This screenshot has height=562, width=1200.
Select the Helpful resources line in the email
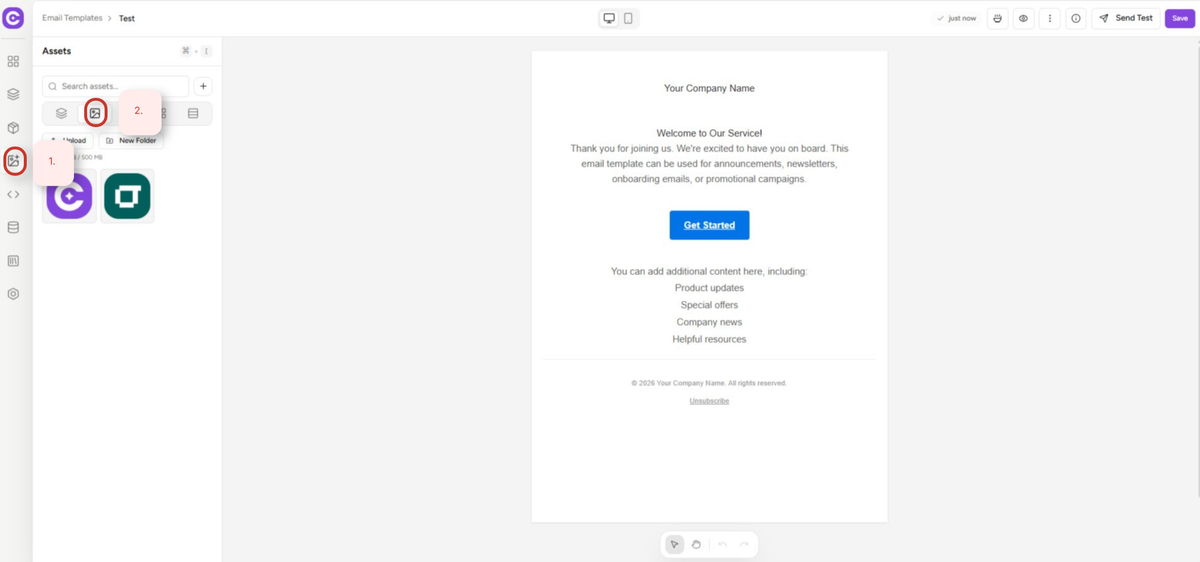[x=709, y=339]
